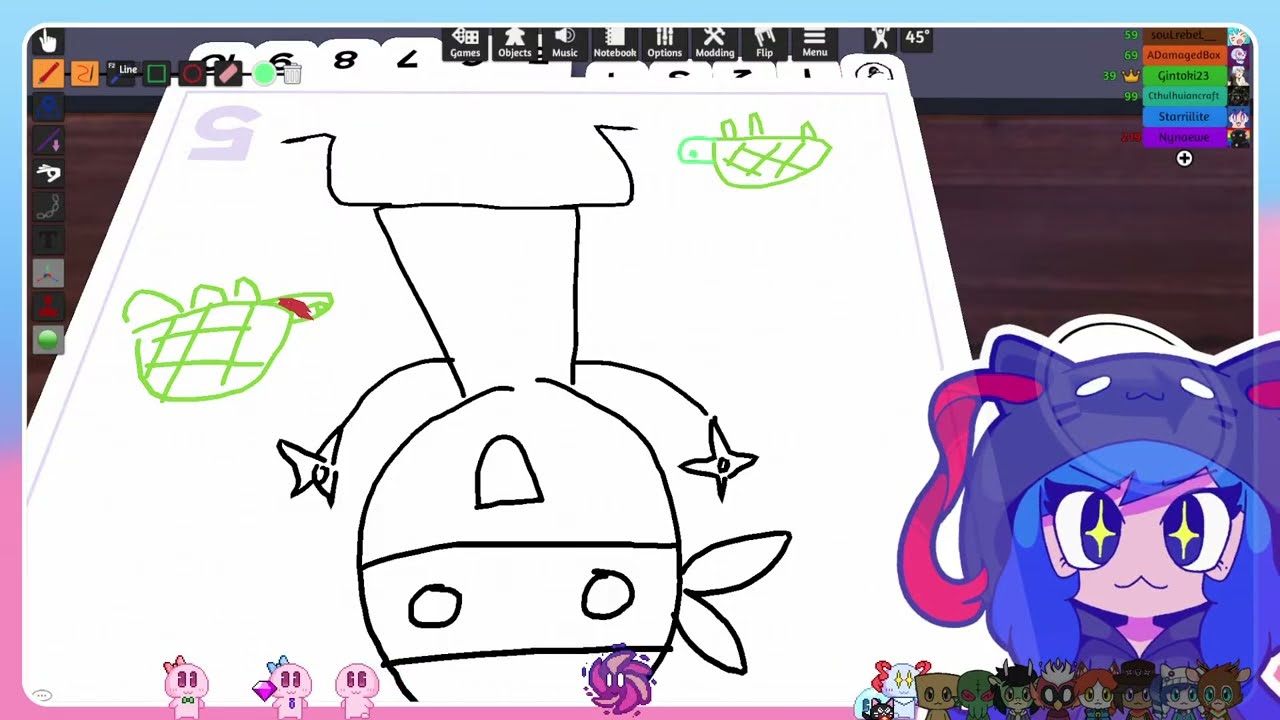Select host player Gintoki23
Screen dimensions: 1280x720
[x=1184, y=76]
